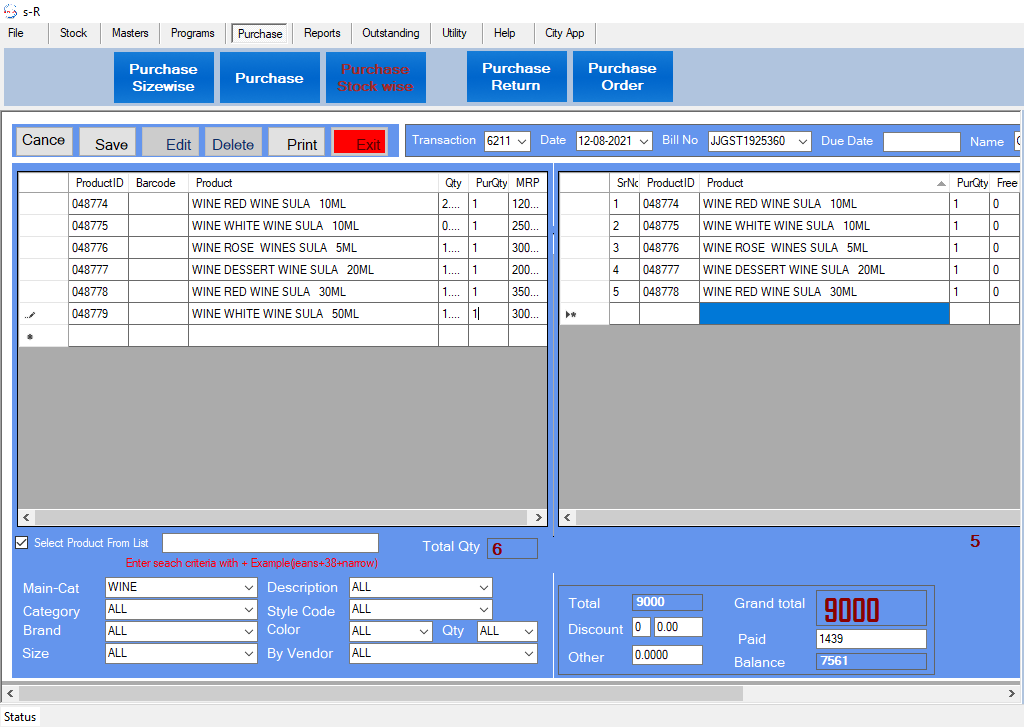Save the purchase entry

click(x=108, y=143)
